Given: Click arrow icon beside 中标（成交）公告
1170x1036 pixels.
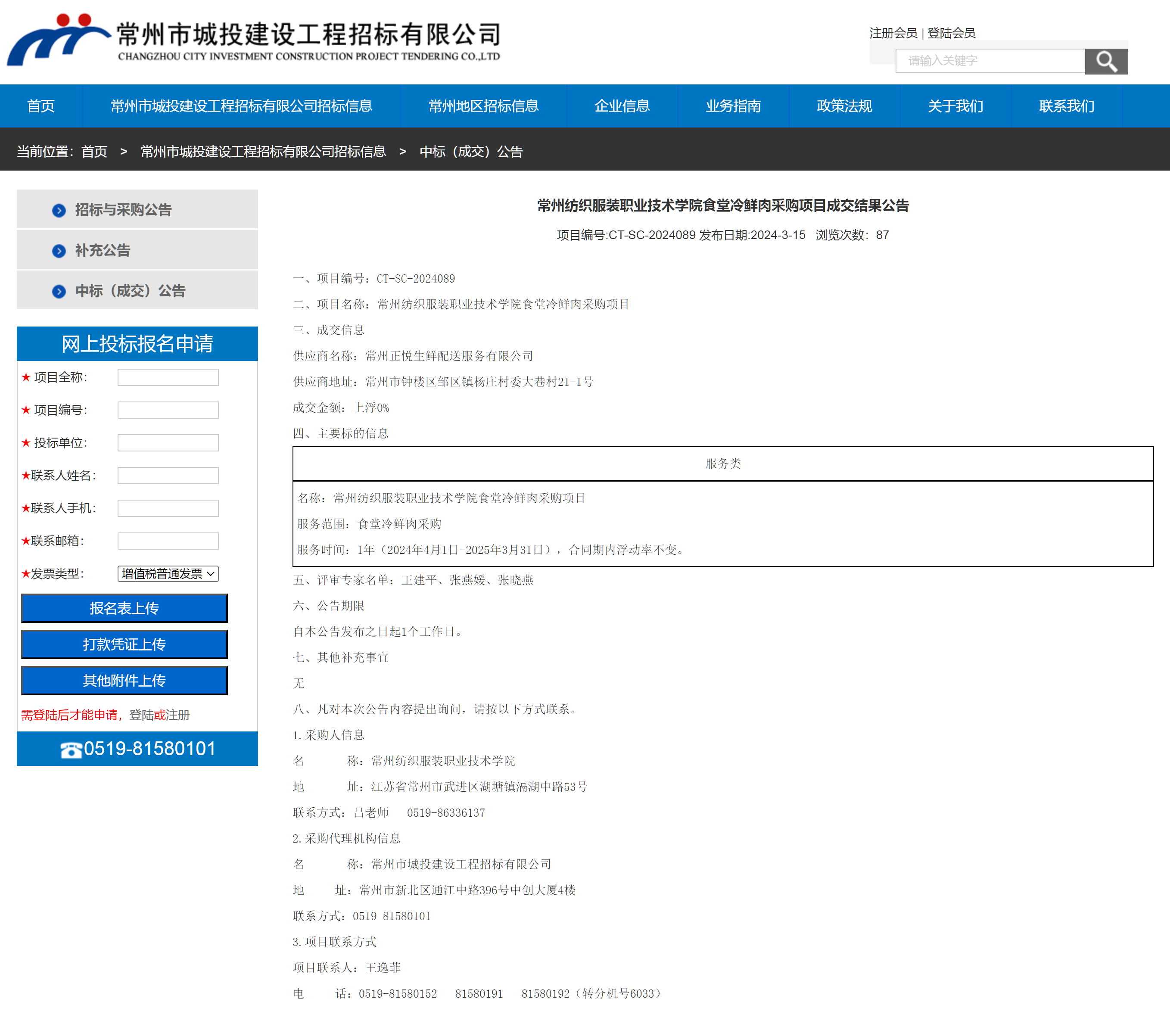Looking at the screenshot, I should point(59,291).
